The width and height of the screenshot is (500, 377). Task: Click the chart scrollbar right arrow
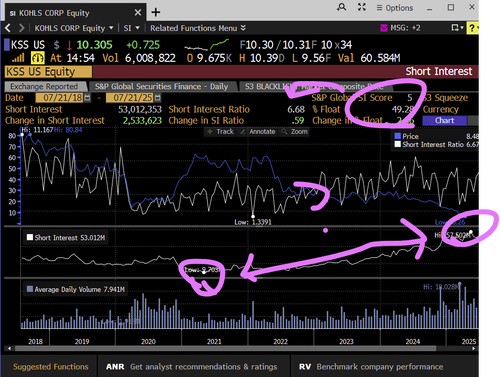click(473, 348)
